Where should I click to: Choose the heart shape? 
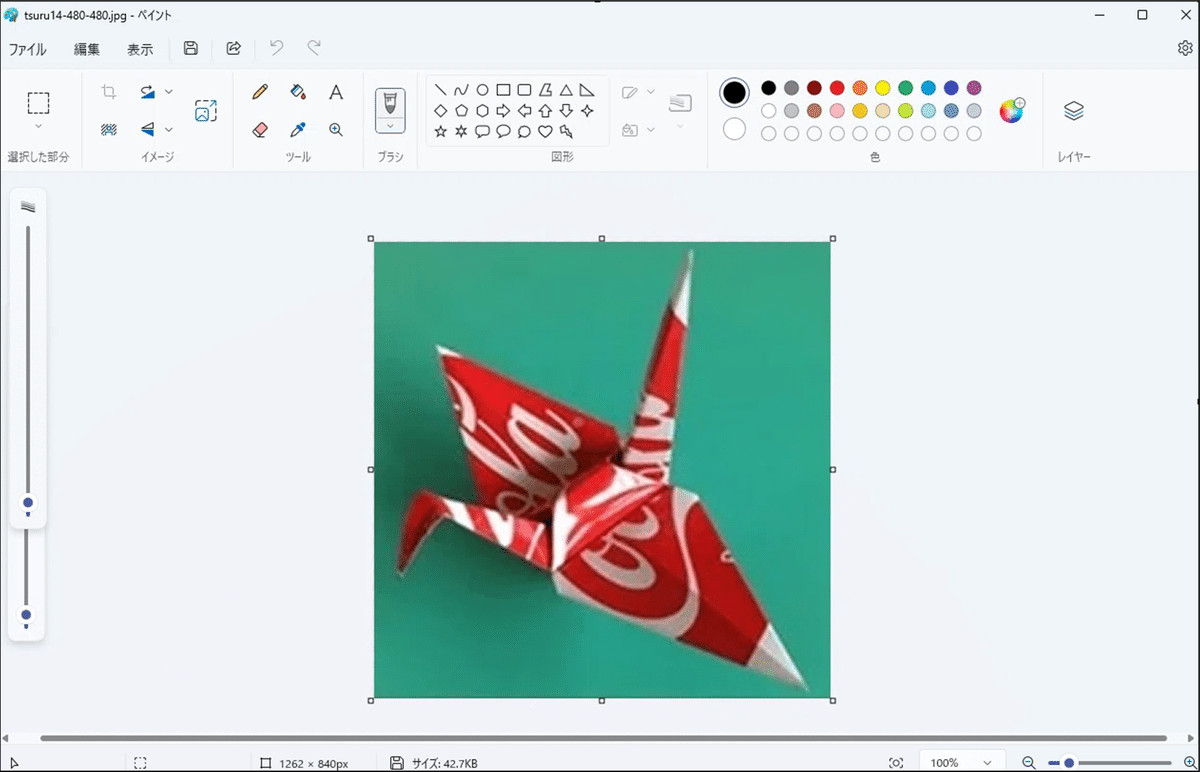[x=545, y=131]
